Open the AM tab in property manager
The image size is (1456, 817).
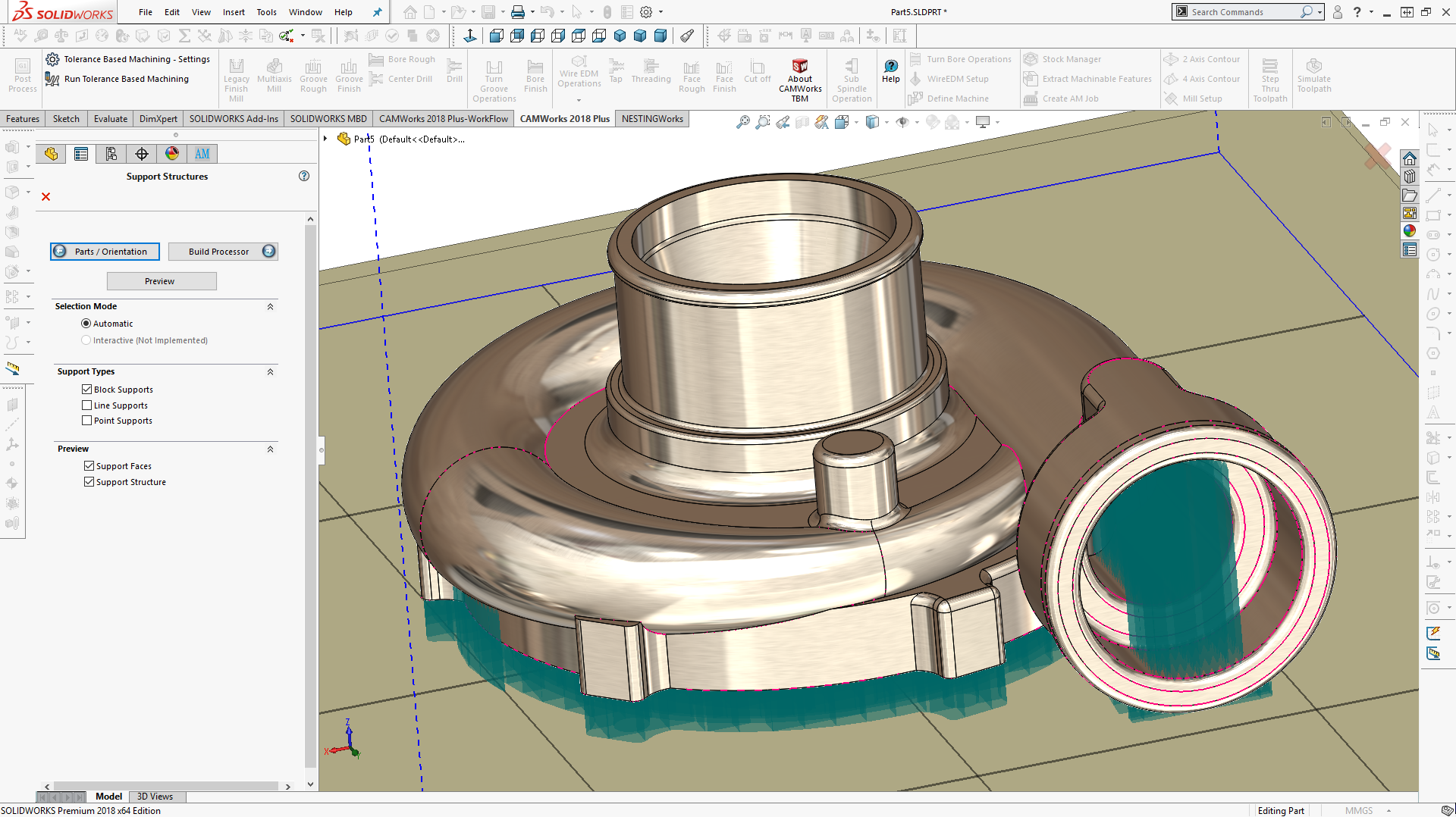point(202,154)
